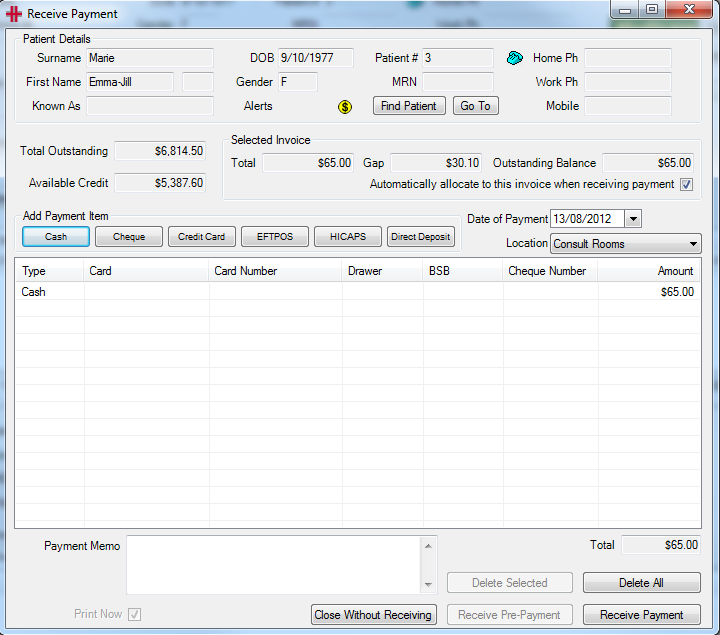Toggle automatically allocate to this invoice checkbox

click(686, 185)
